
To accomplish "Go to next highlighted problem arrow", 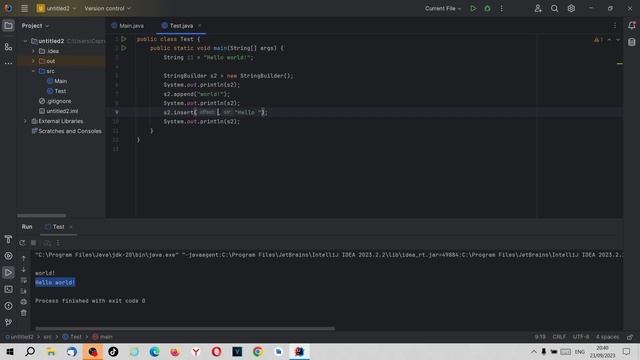I will tap(618, 40).
